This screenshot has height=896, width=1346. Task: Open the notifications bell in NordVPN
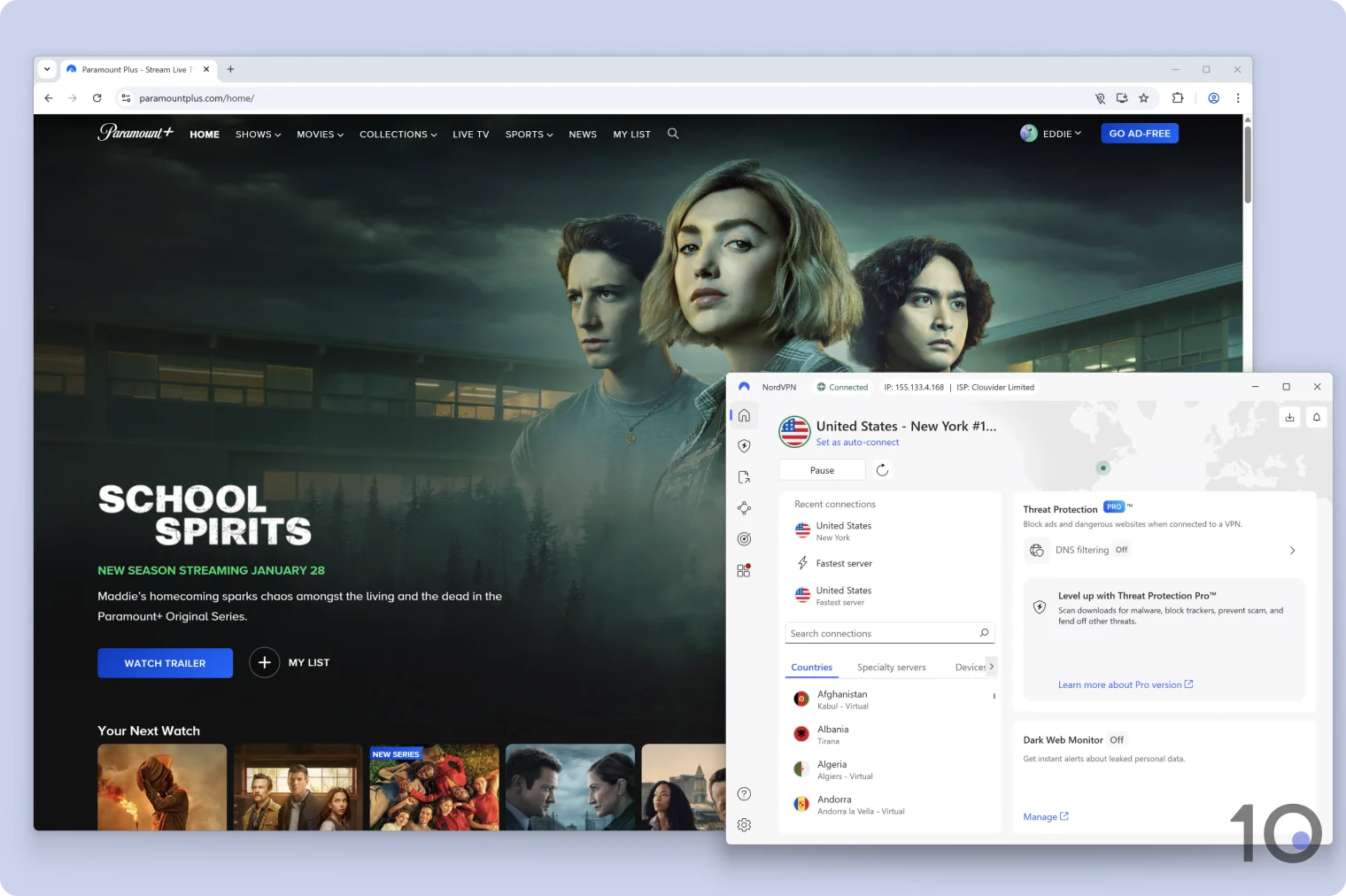coord(1317,417)
